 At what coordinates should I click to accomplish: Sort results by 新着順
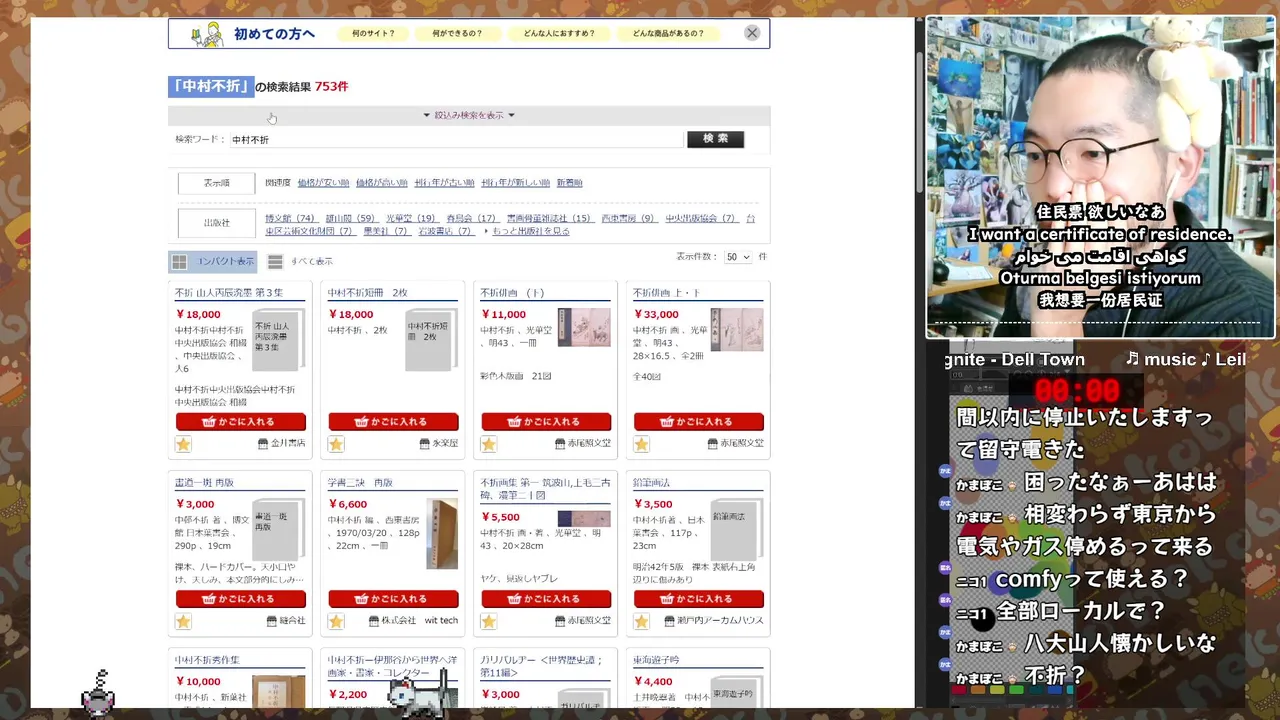coord(569,183)
